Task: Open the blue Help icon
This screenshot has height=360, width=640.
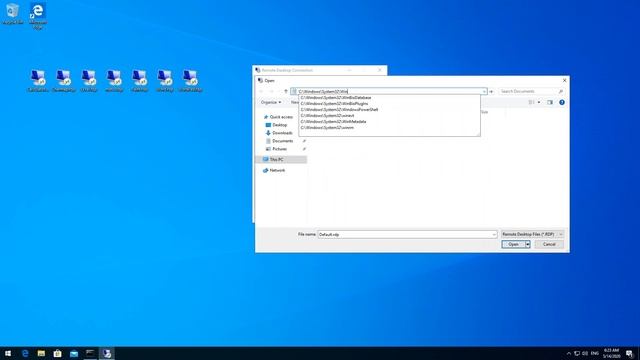Action: 562,102
